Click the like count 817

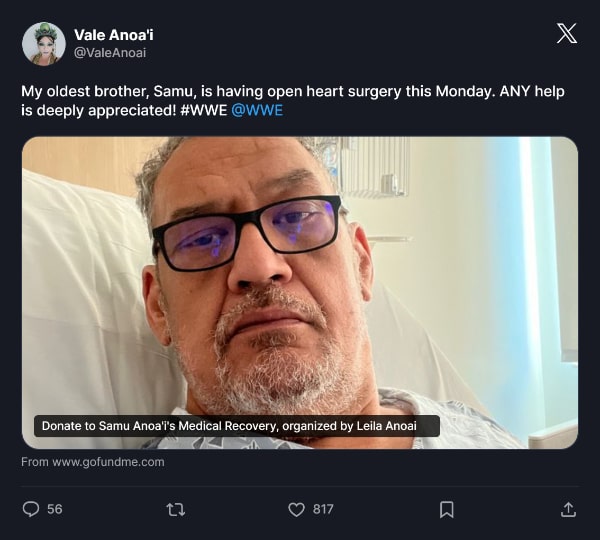(323, 509)
